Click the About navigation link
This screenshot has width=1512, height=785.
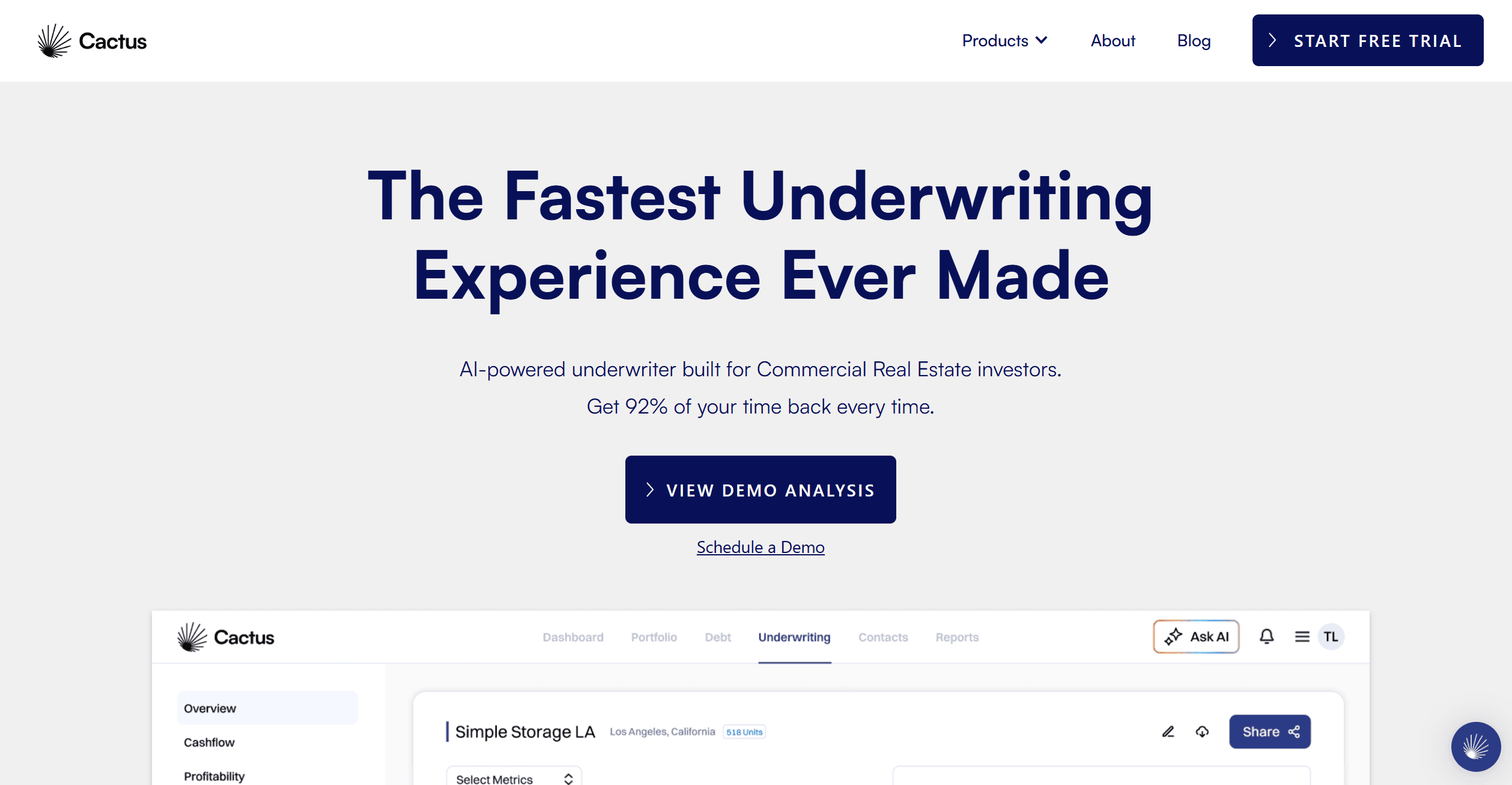point(1112,40)
